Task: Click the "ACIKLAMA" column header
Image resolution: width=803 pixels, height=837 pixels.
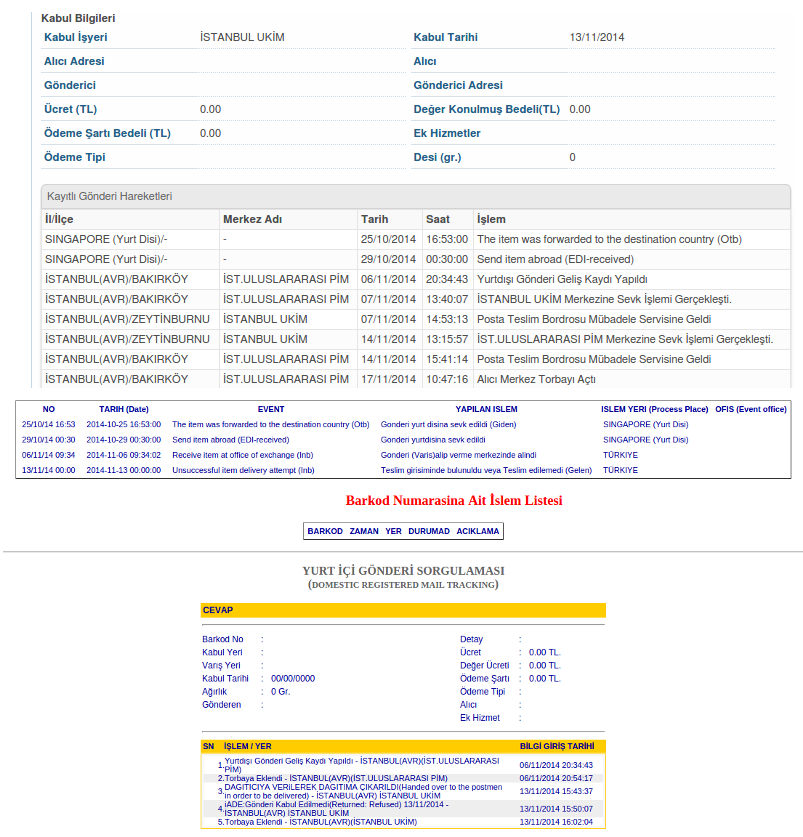Action: point(478,531)
